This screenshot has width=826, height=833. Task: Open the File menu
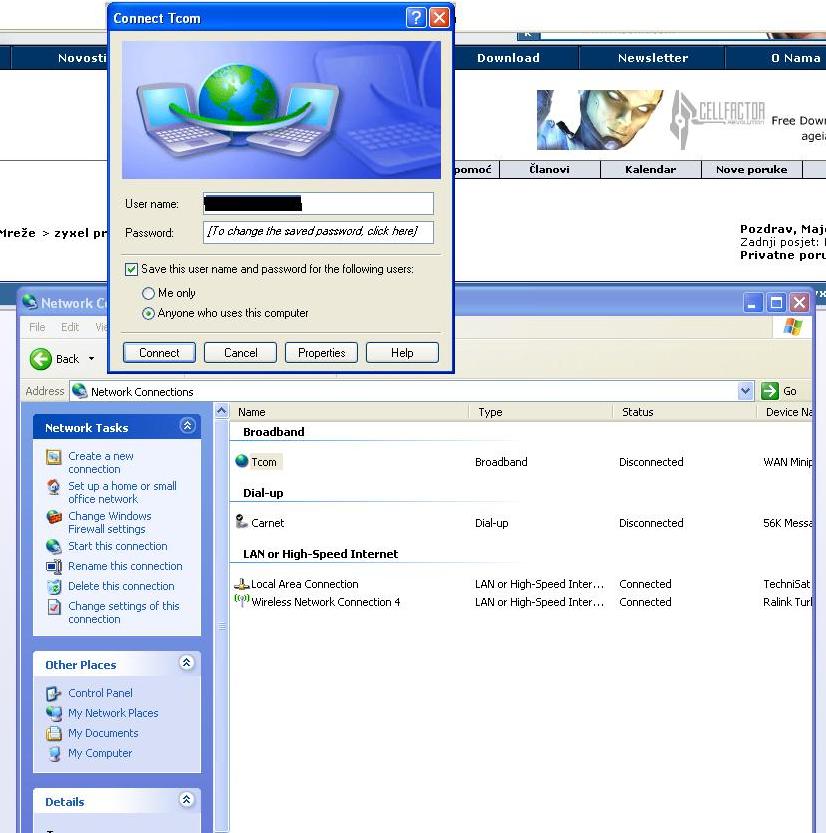(x=37, y=327)
